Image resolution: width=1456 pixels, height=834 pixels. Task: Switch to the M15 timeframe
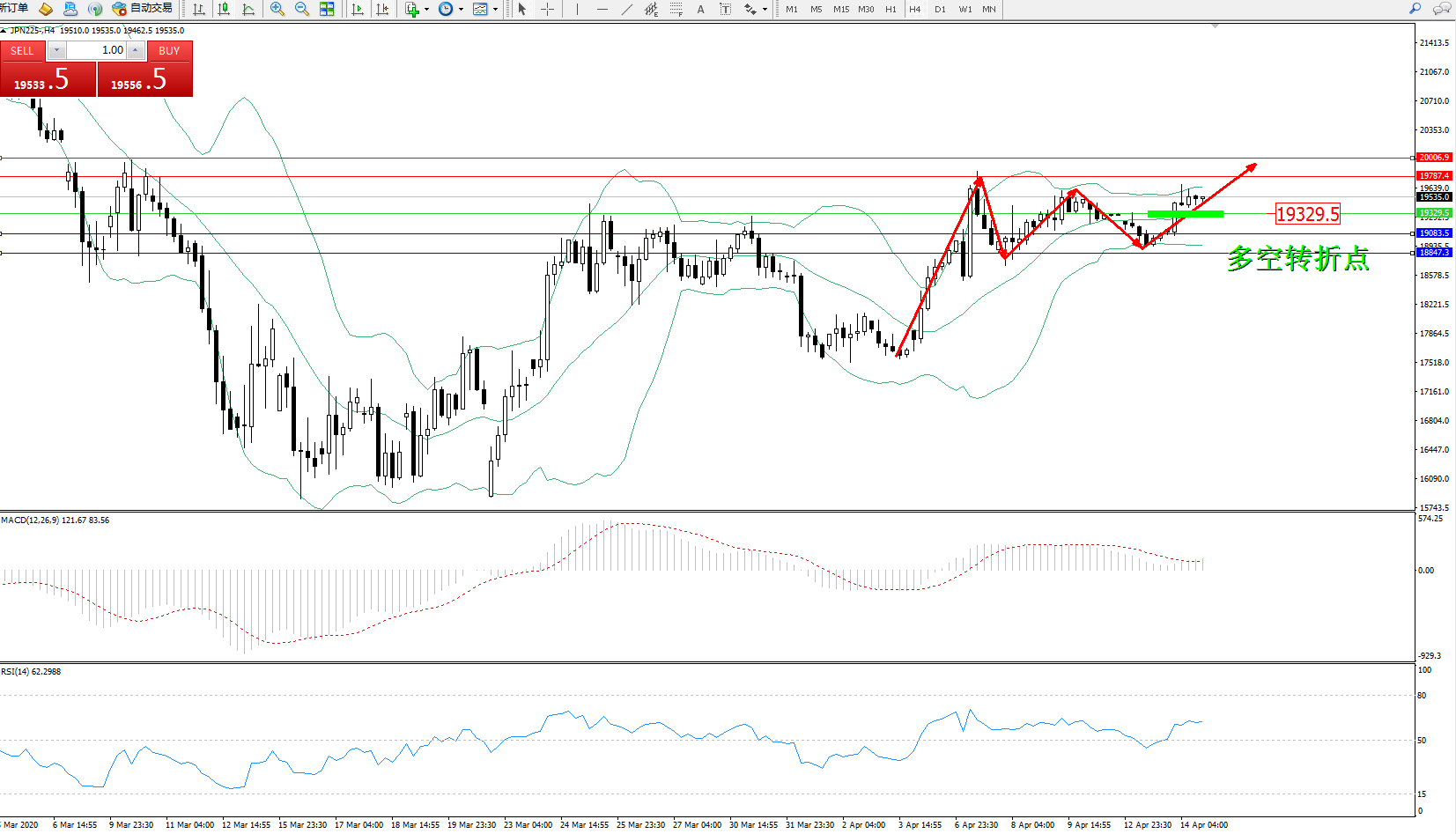(x=841, y=9)
